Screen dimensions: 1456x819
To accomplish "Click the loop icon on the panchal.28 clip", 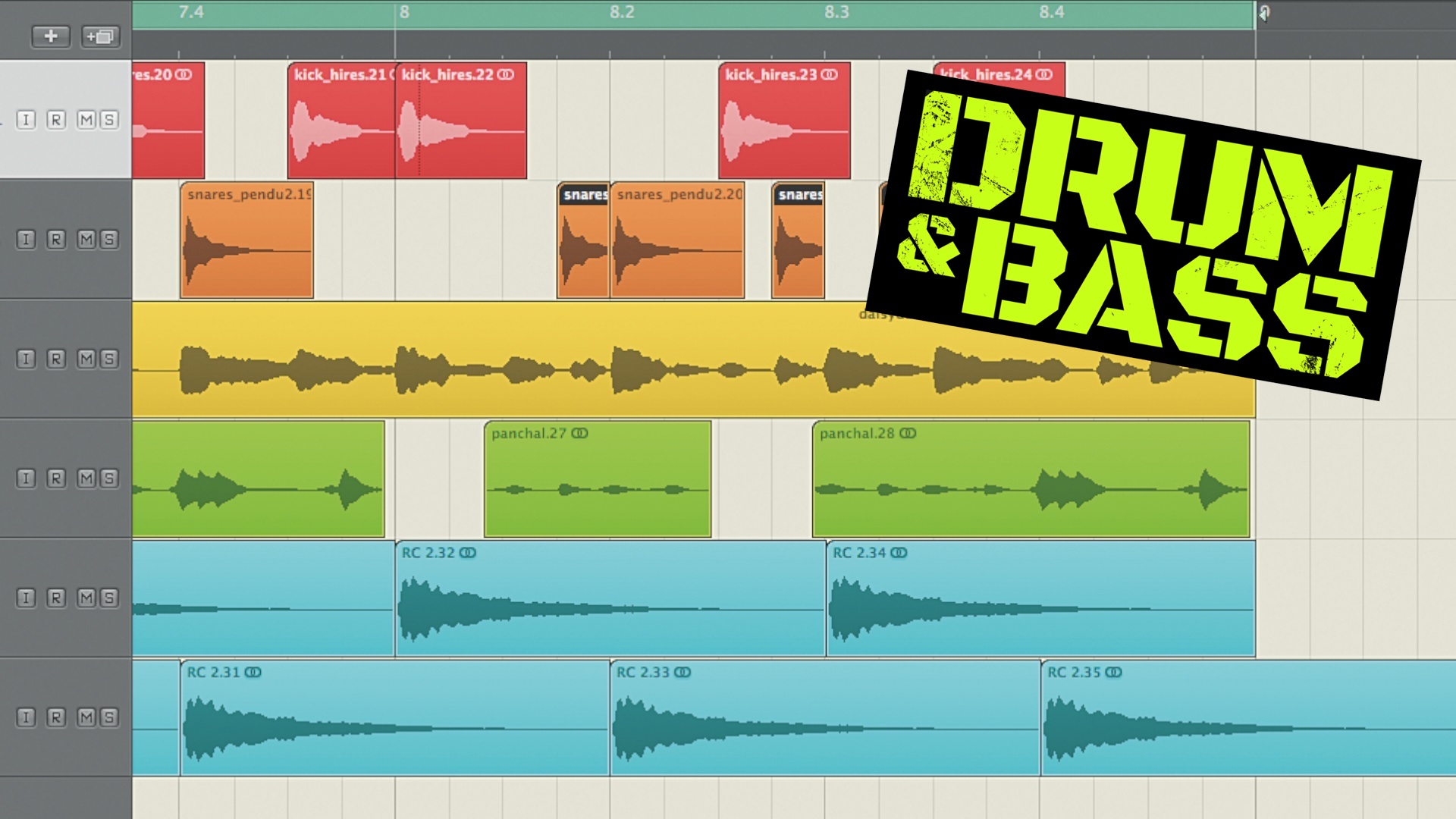I will point(907,434).
